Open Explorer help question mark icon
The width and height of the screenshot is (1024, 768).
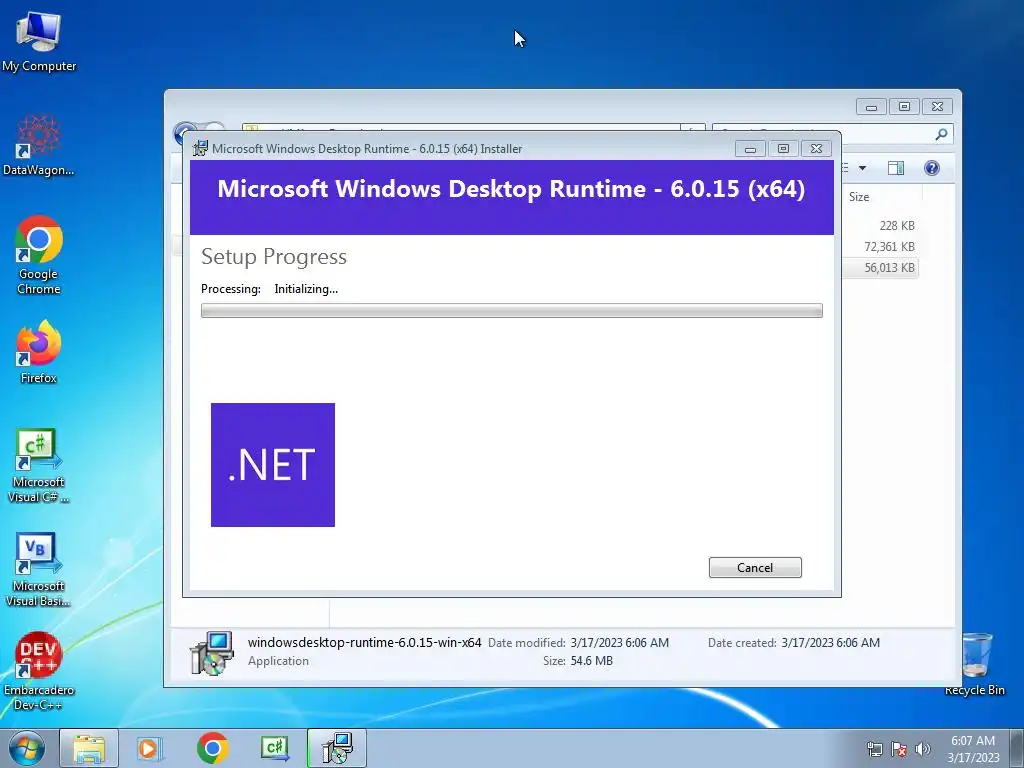click(932, 168)
